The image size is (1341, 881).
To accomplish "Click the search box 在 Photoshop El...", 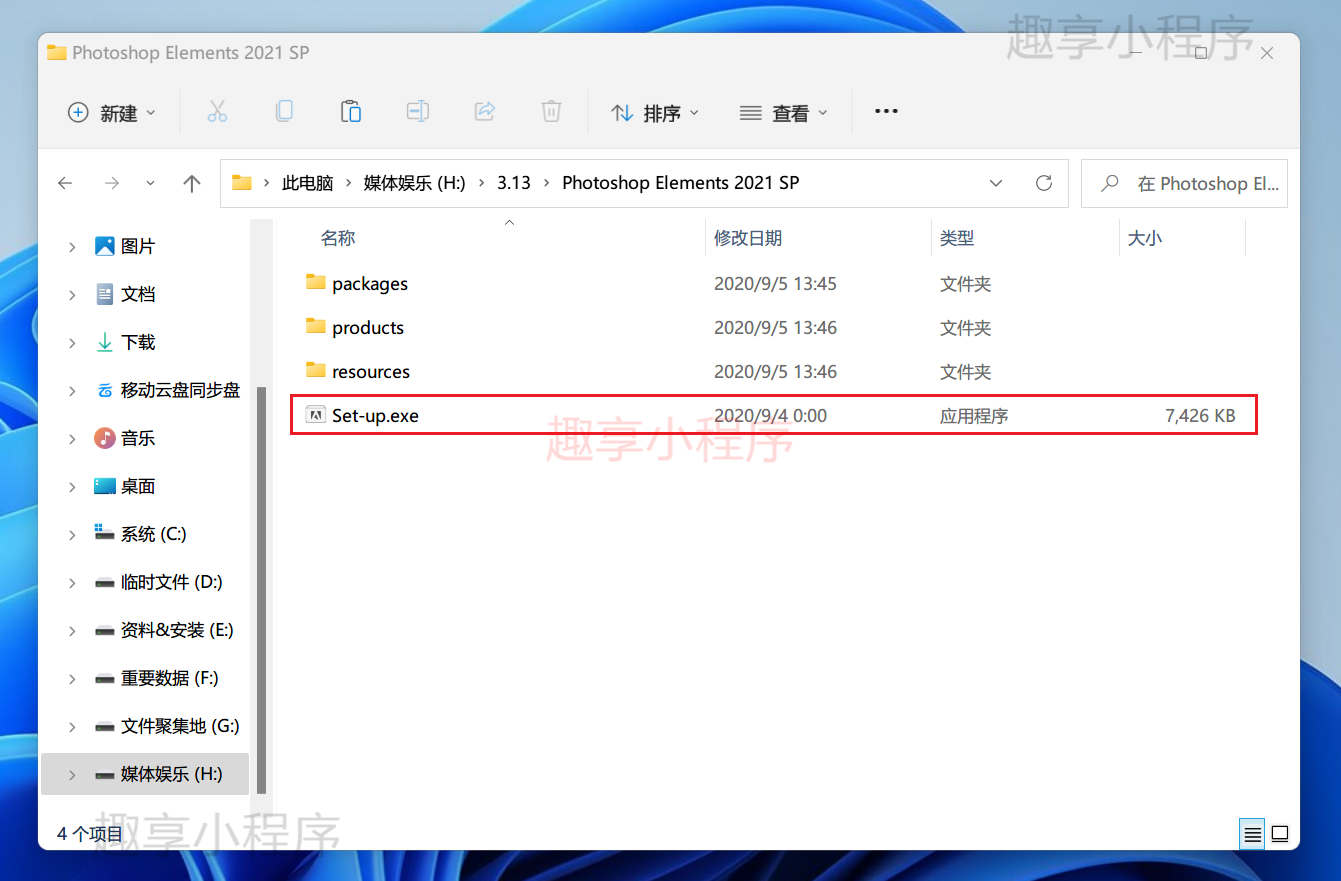I will (1184, 183).
